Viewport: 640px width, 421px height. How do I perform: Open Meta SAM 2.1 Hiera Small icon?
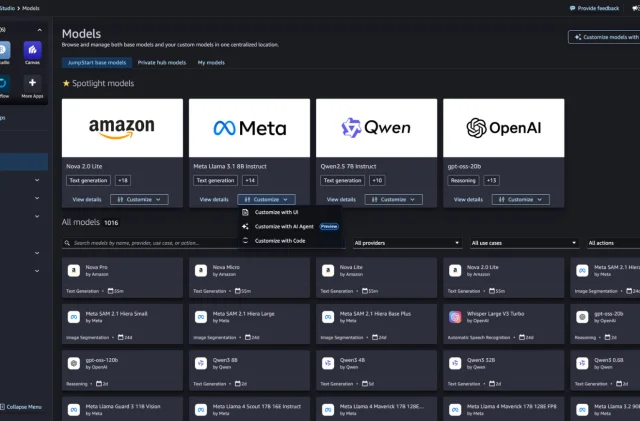[x=74, y=317]
